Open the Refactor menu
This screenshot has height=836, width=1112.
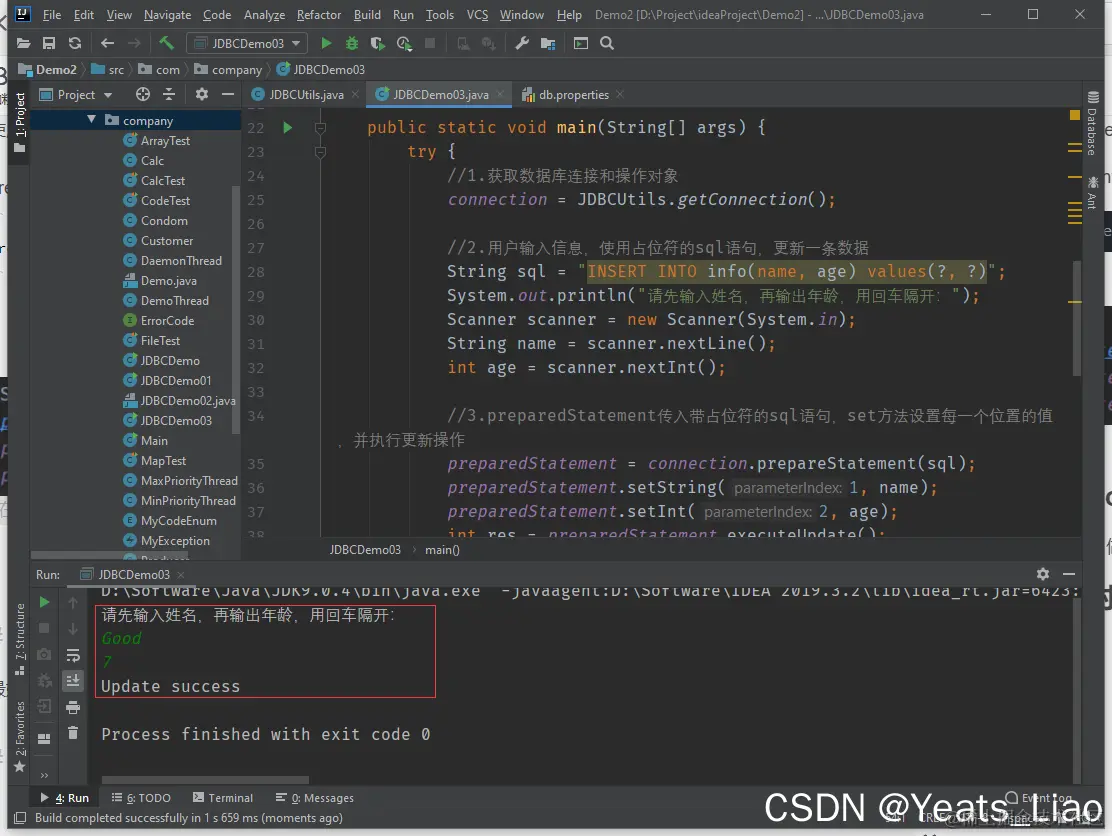[318, 14]
